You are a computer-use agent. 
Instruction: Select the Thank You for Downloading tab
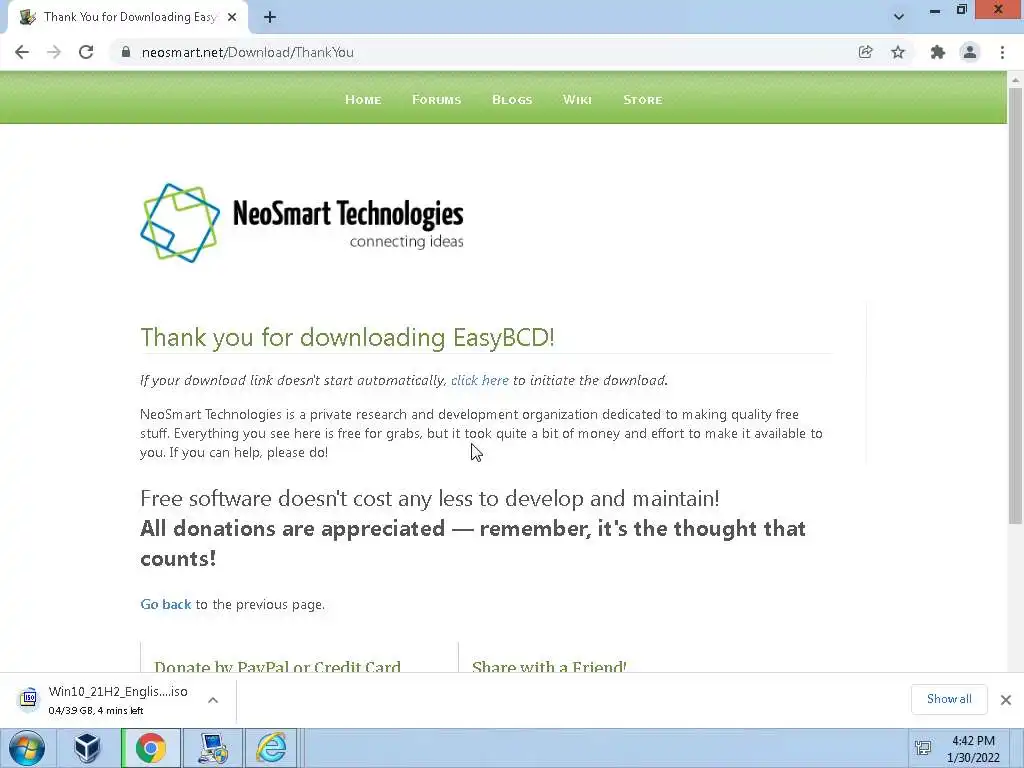point(128,18)
